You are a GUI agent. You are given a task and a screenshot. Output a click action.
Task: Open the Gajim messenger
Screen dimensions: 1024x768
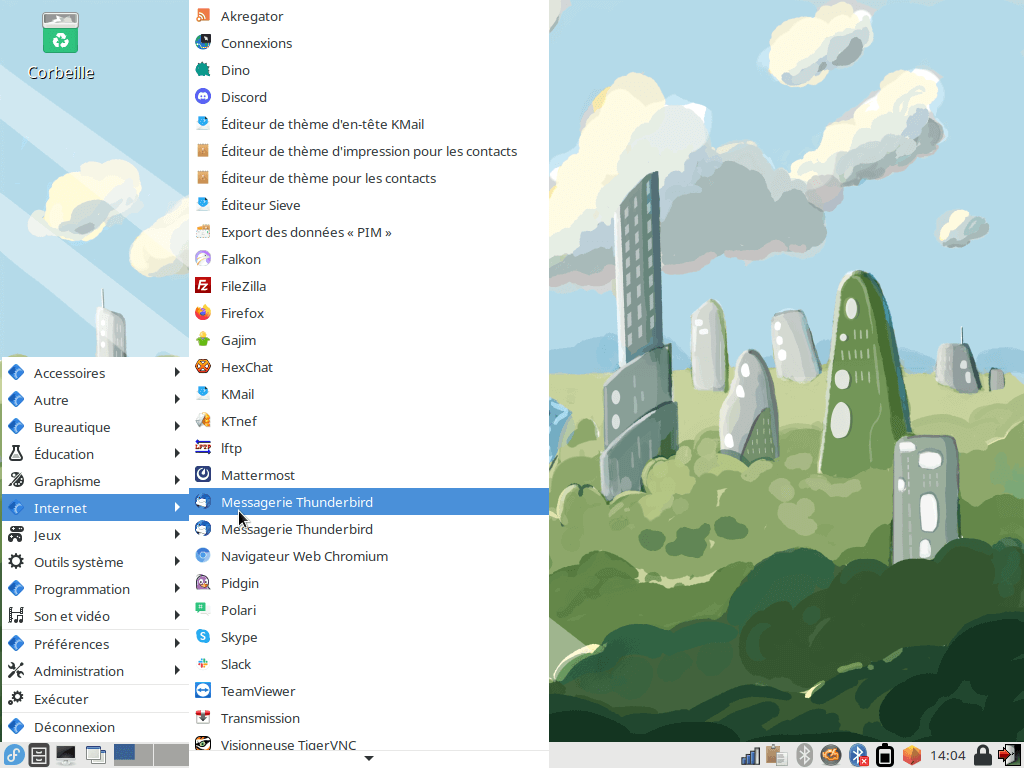(x=369, y=340)
